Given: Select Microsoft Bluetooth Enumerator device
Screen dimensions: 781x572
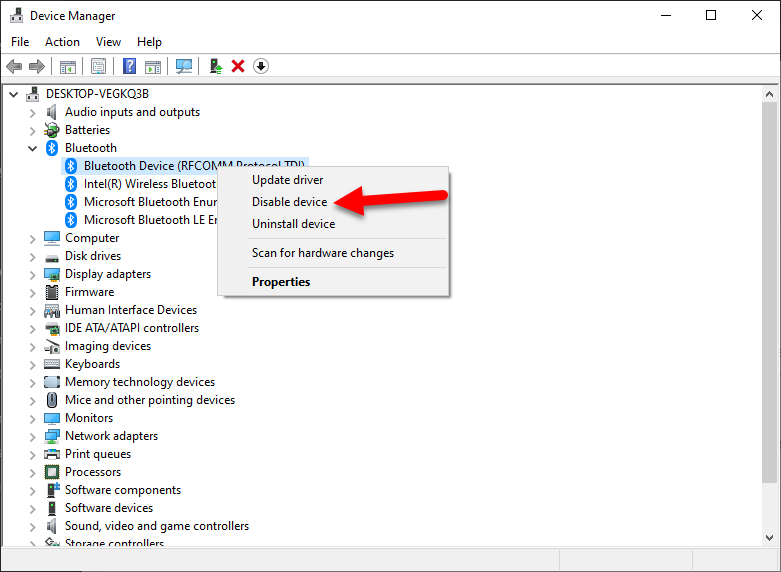Looking at the screenshot, I should coord(150,202).
